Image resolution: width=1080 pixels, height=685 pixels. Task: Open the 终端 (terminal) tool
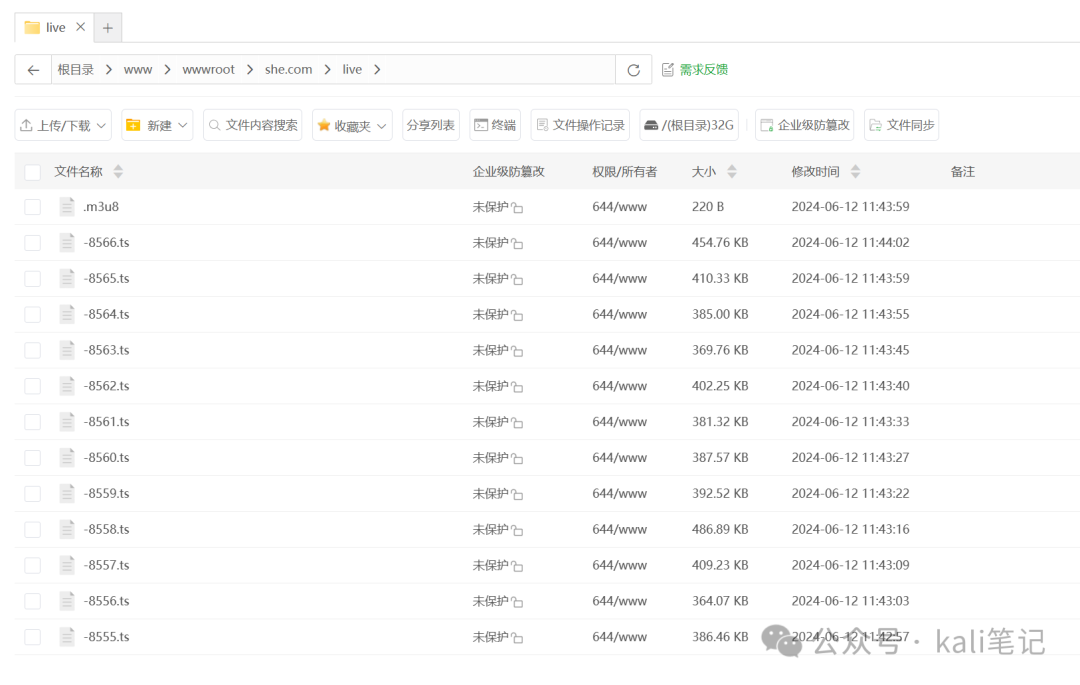point(494,124)
